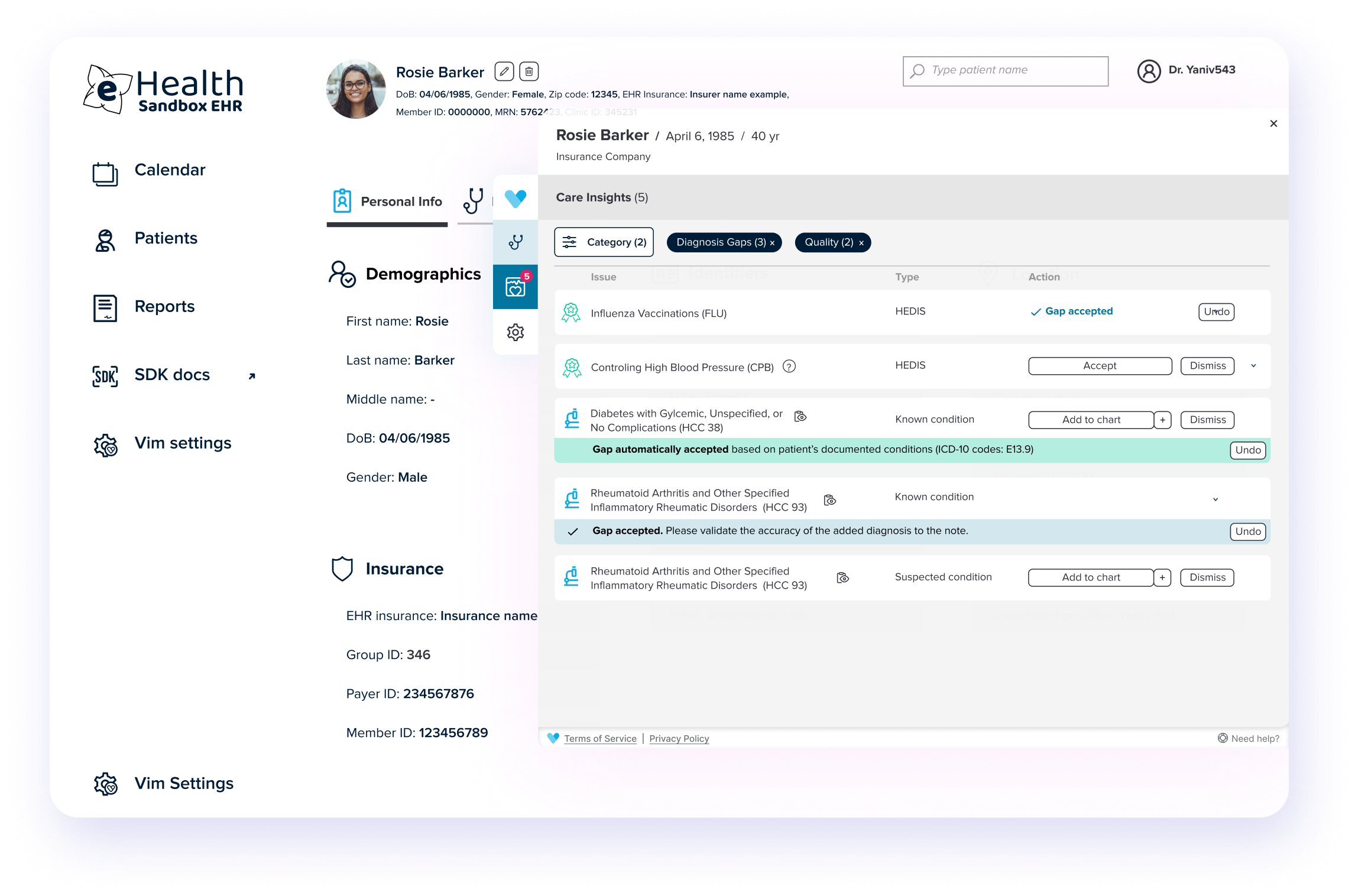1355x896 pixels.
Task: Open the Terms of Service link
Action: coord(600,739)
